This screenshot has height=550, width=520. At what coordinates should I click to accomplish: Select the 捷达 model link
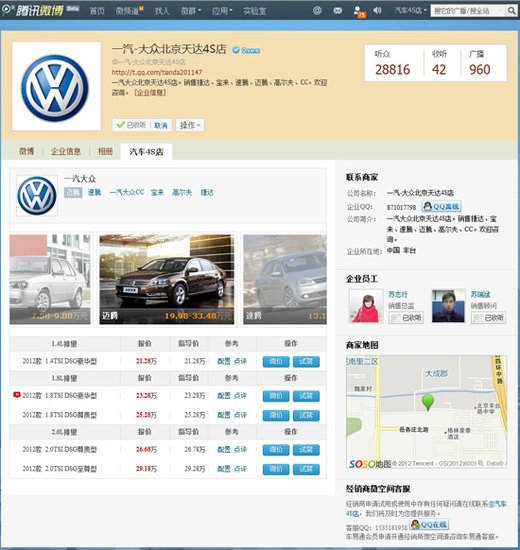point(207,192)
